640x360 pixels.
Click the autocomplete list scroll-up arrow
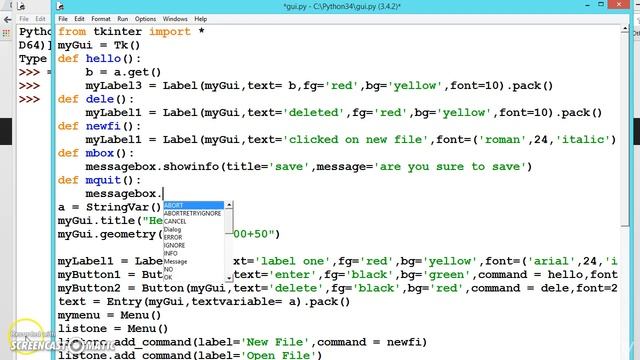click(x=229, y=204)
